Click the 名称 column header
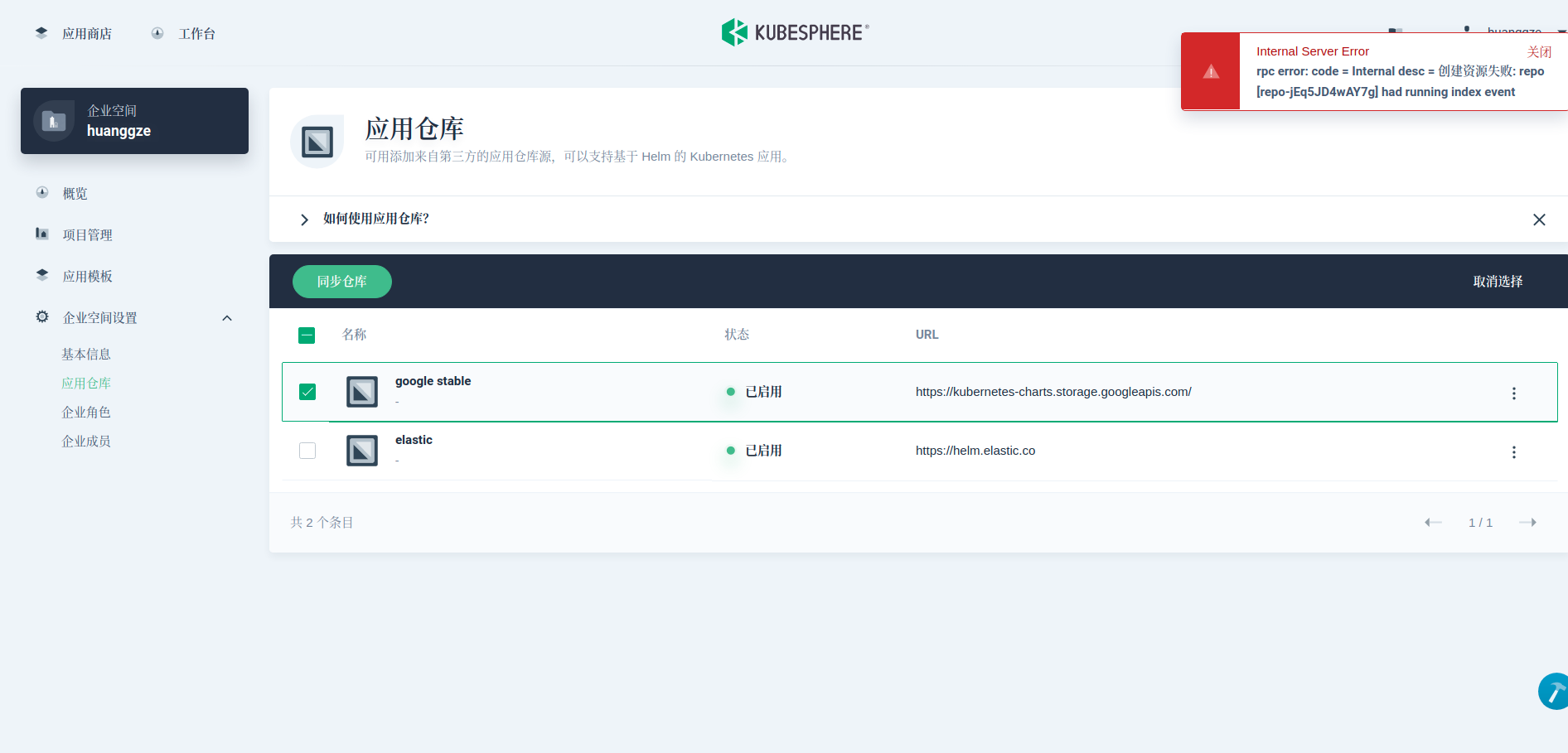The image size is (1568, 753). tap(354, 335)
